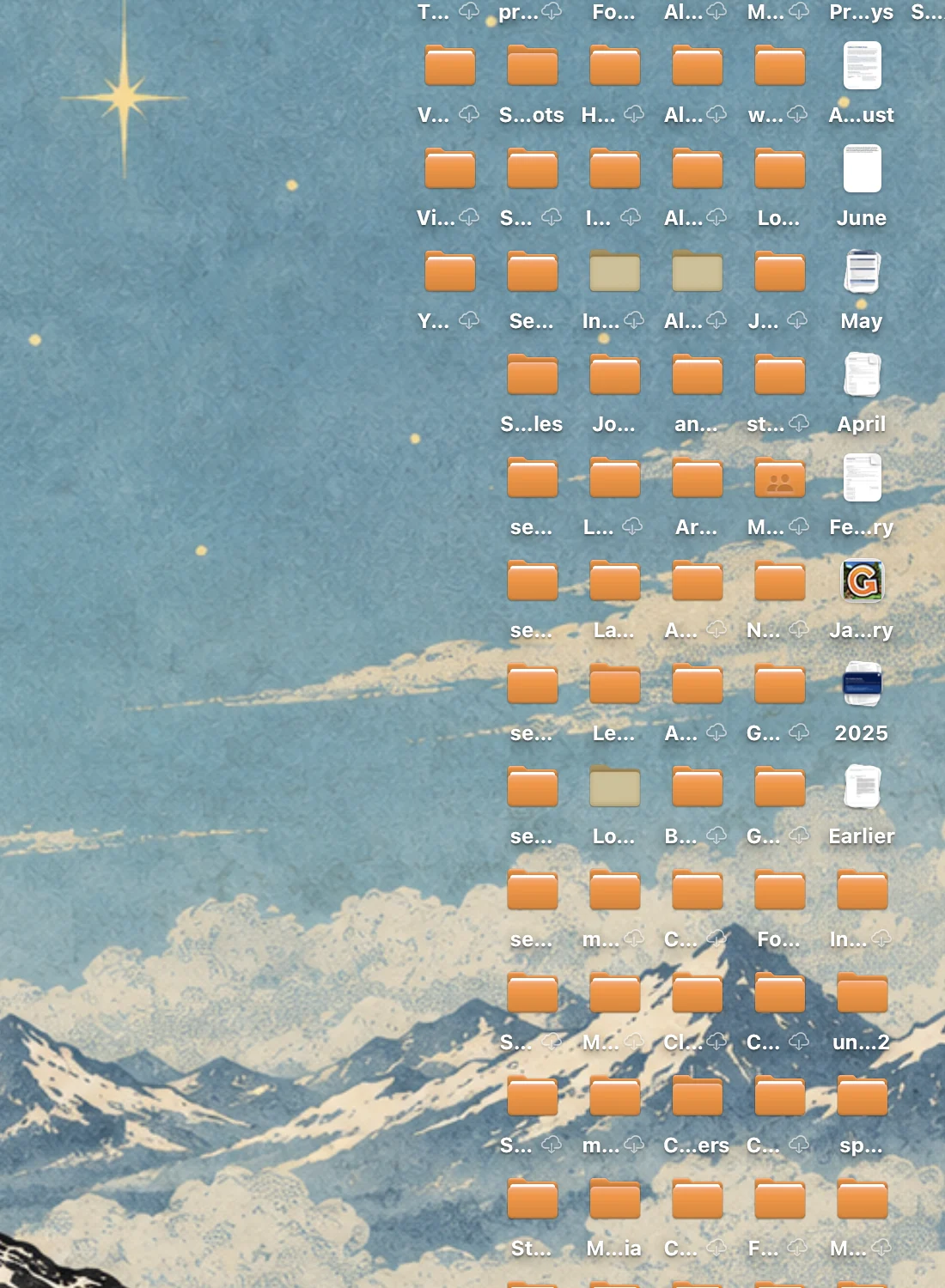Select the "Jo..." folder
945x1288 pixels.
pos(614,376)
